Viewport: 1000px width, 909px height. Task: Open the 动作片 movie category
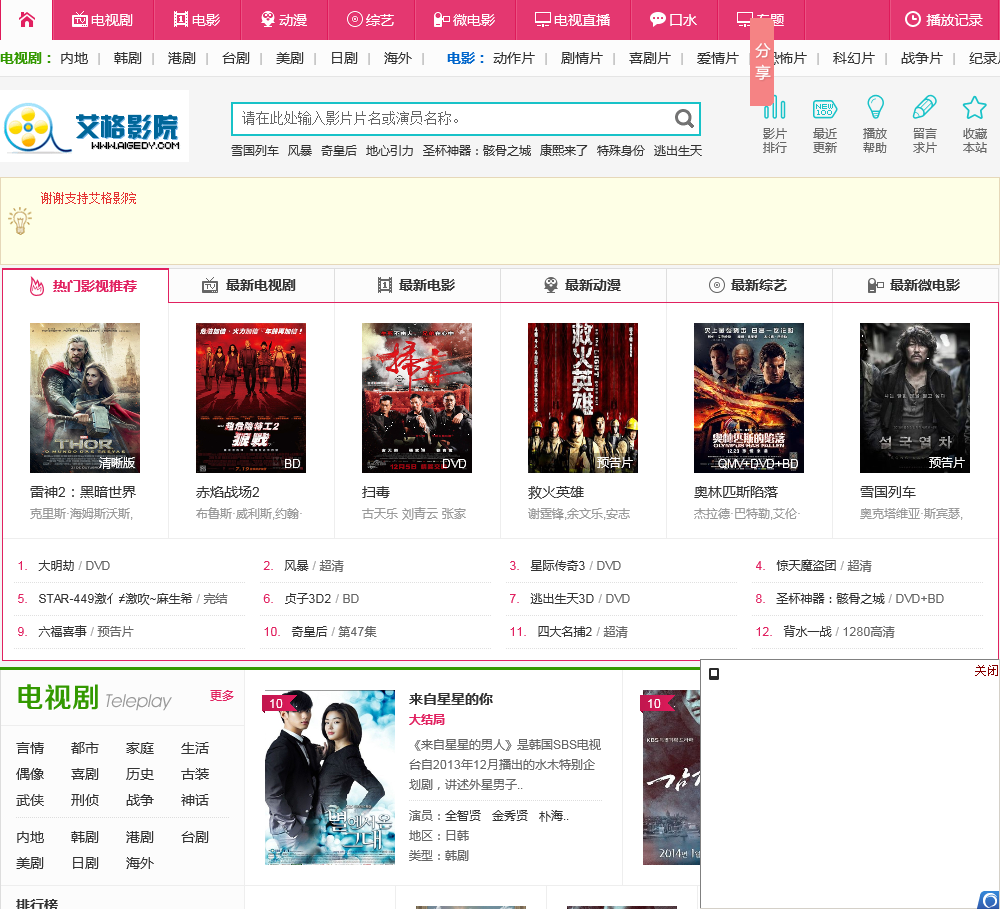tap(513, 58)
